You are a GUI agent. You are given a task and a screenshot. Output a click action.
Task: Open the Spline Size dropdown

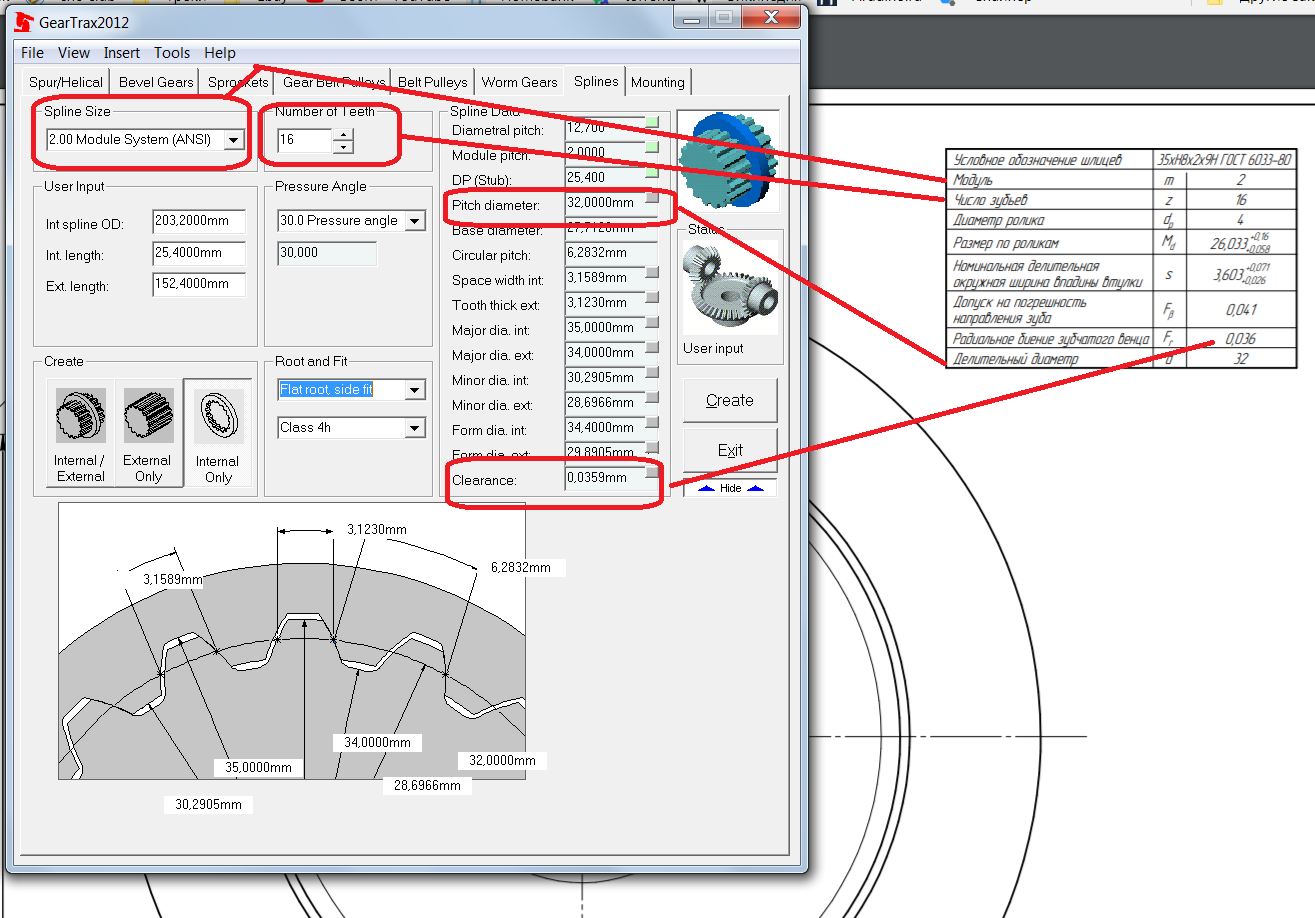click(x=233, y=140)
